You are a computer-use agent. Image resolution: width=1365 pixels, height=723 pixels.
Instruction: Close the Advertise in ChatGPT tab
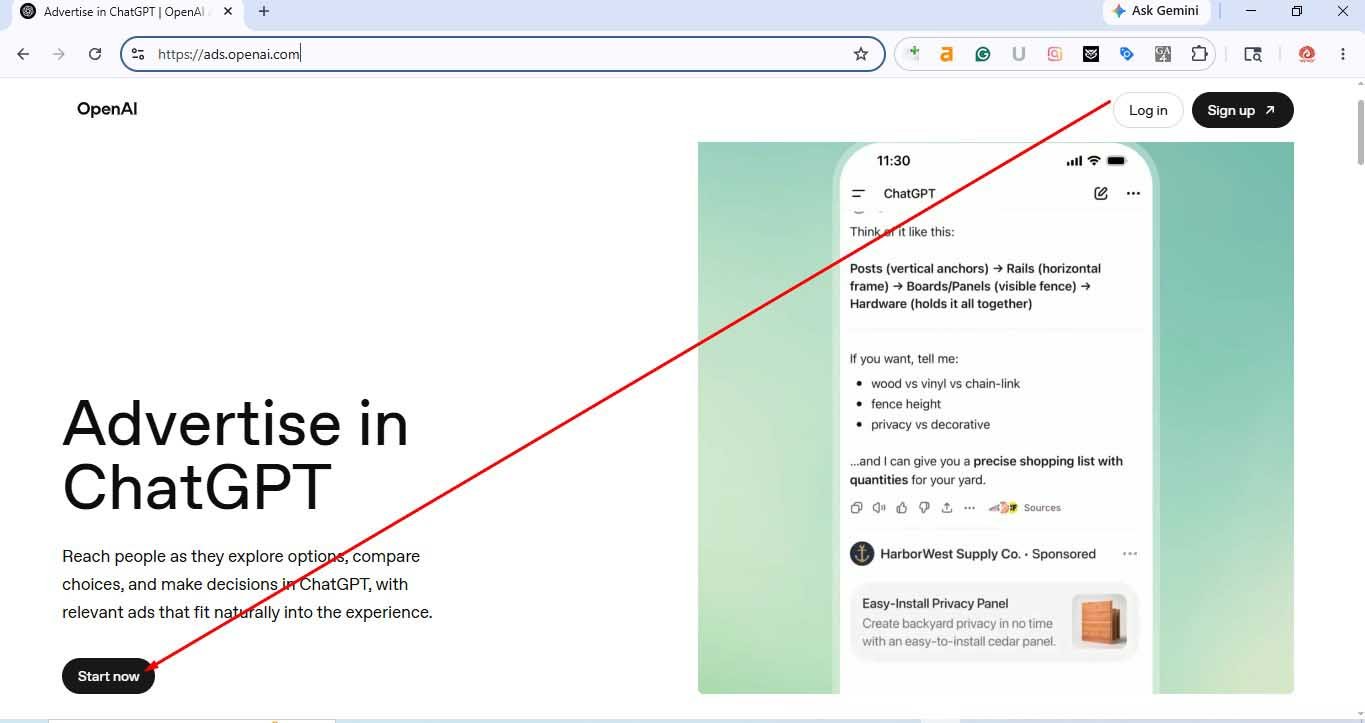228,12
